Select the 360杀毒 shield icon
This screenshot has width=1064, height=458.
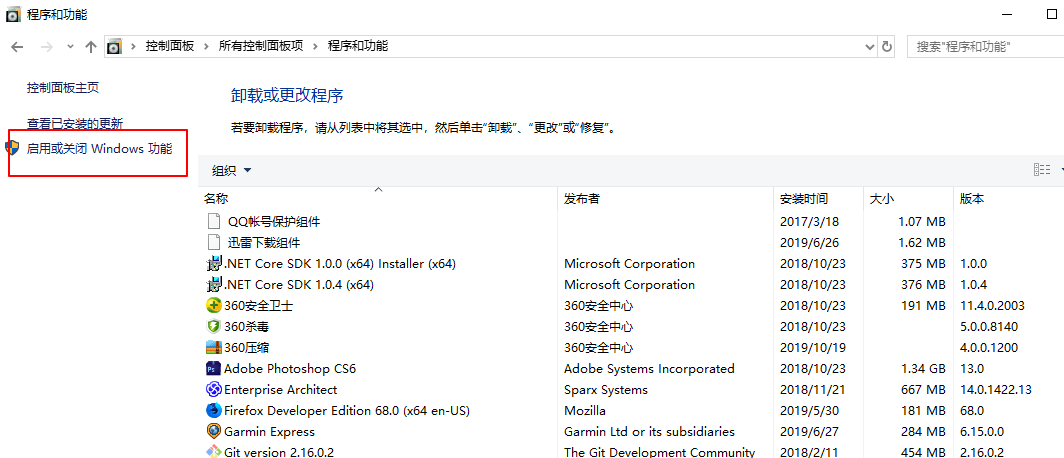(213, 326)
